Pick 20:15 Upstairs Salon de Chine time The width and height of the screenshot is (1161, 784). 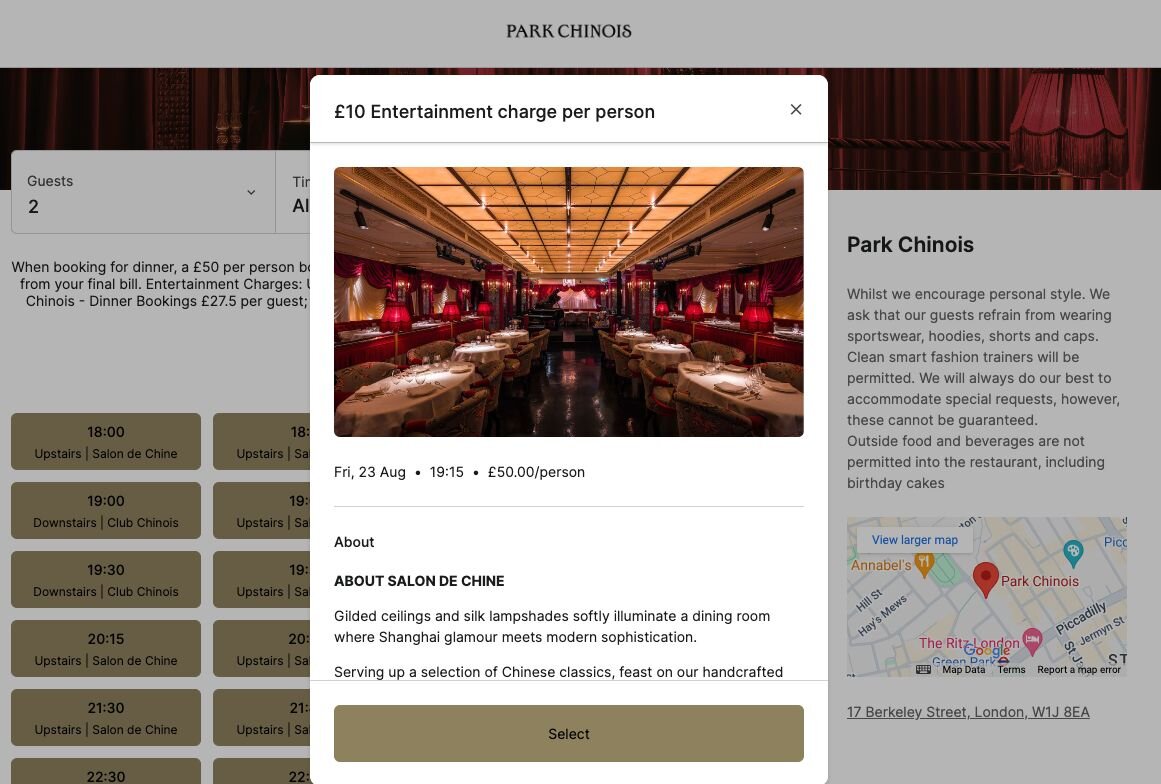coord(106,649)
